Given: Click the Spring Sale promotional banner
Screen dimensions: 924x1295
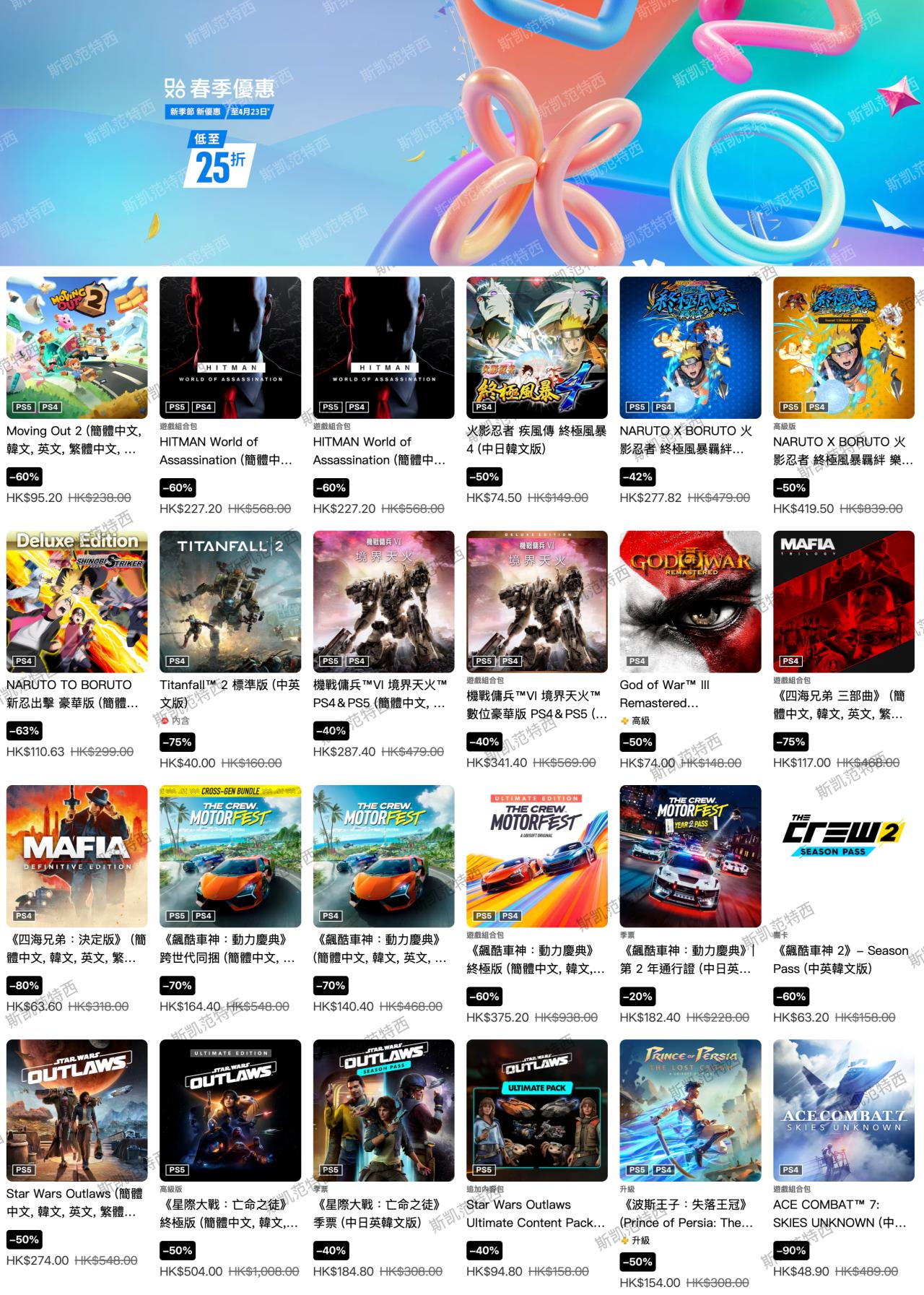Looking at the screenshot, I should [x=462, y=133].
